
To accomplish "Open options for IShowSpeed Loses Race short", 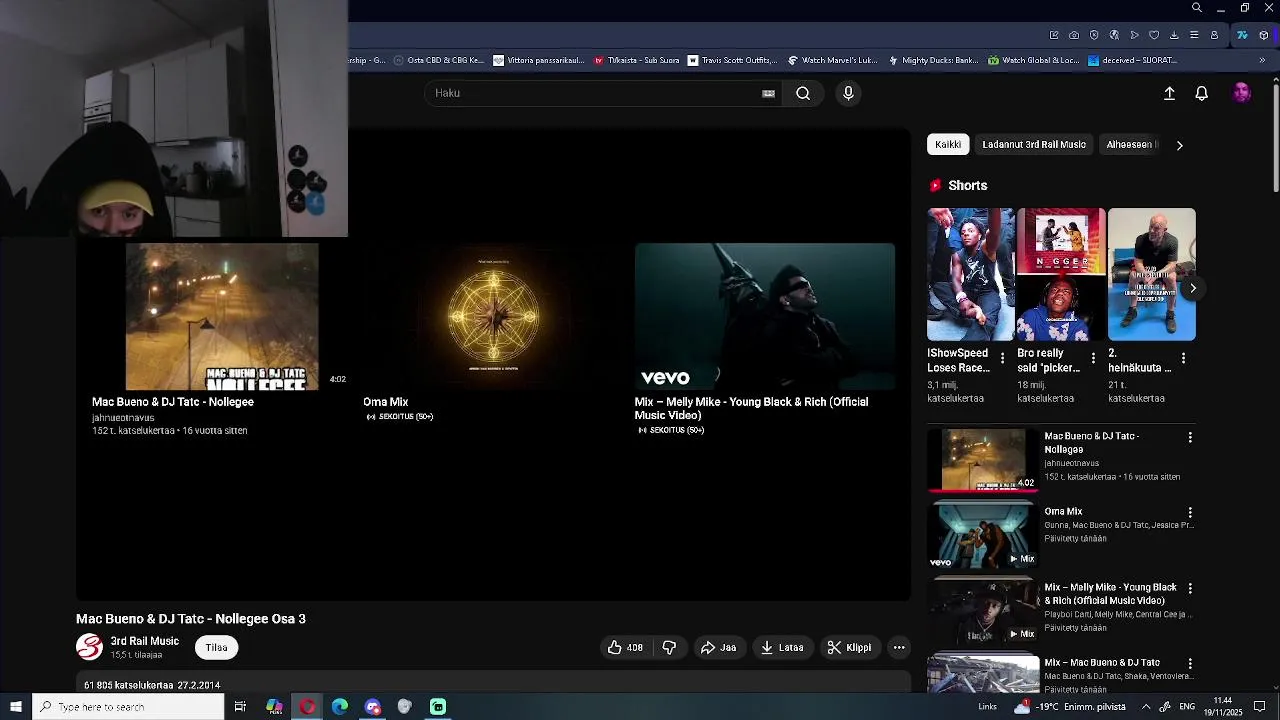I will click(x=1002, y=358).
